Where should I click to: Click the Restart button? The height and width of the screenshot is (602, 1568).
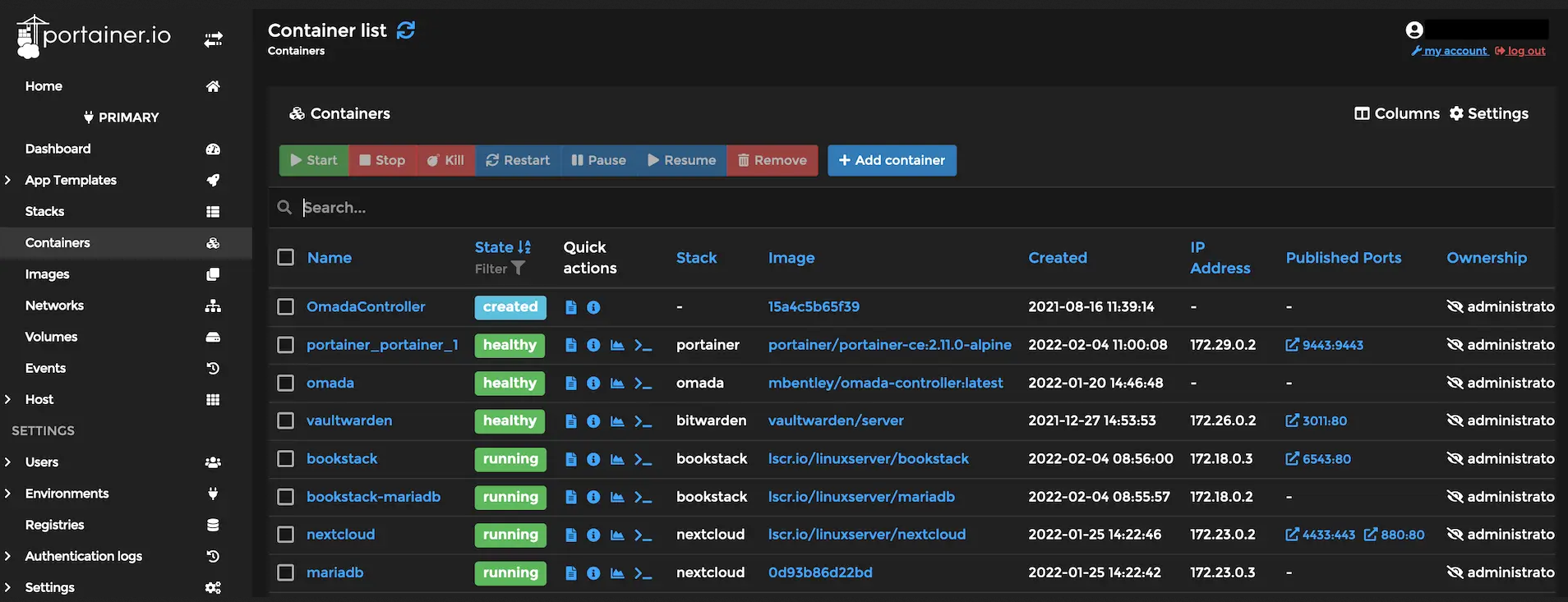click(518, 160)
